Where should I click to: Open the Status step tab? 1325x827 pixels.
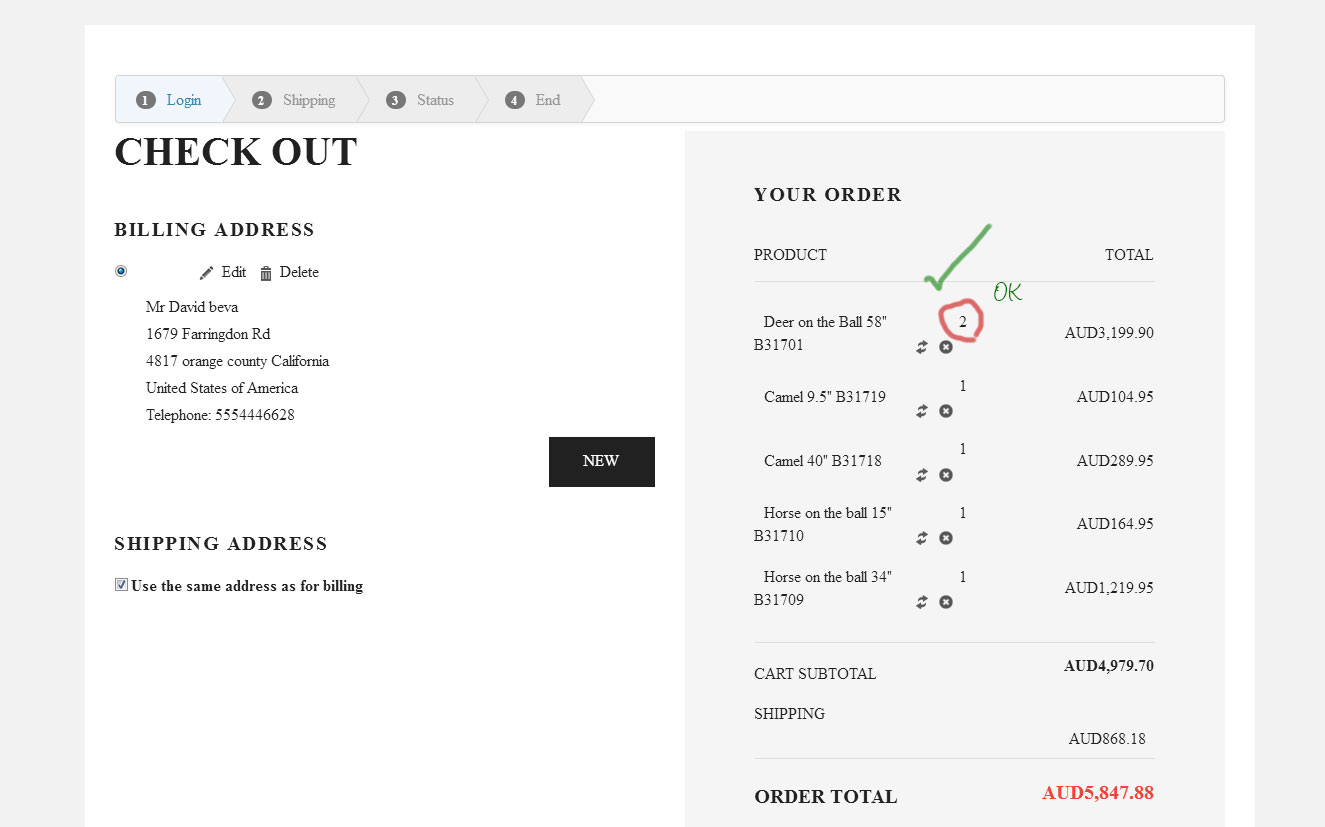coord(421,100)
